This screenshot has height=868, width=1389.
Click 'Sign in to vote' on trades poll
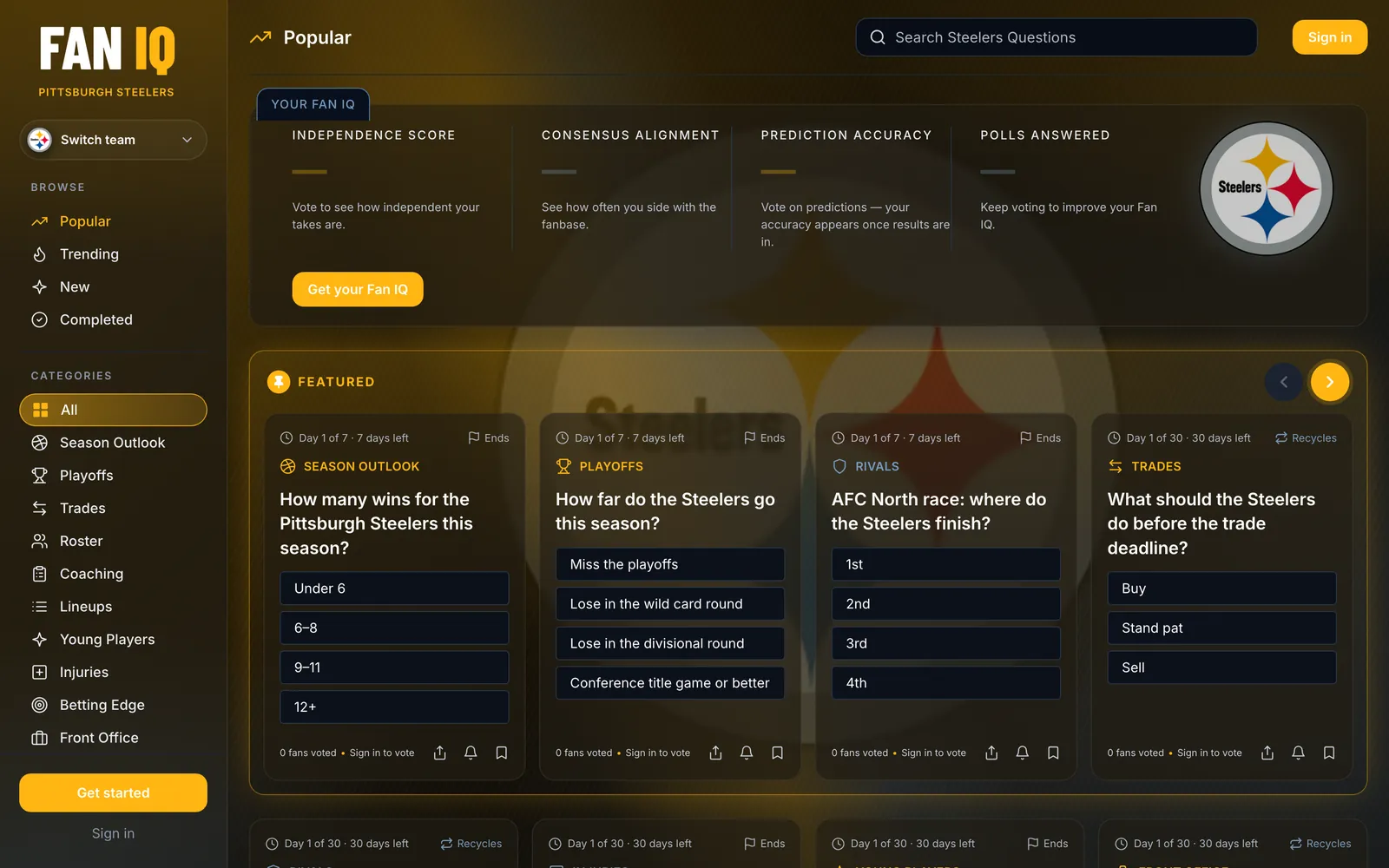(x=1209, y=753)
